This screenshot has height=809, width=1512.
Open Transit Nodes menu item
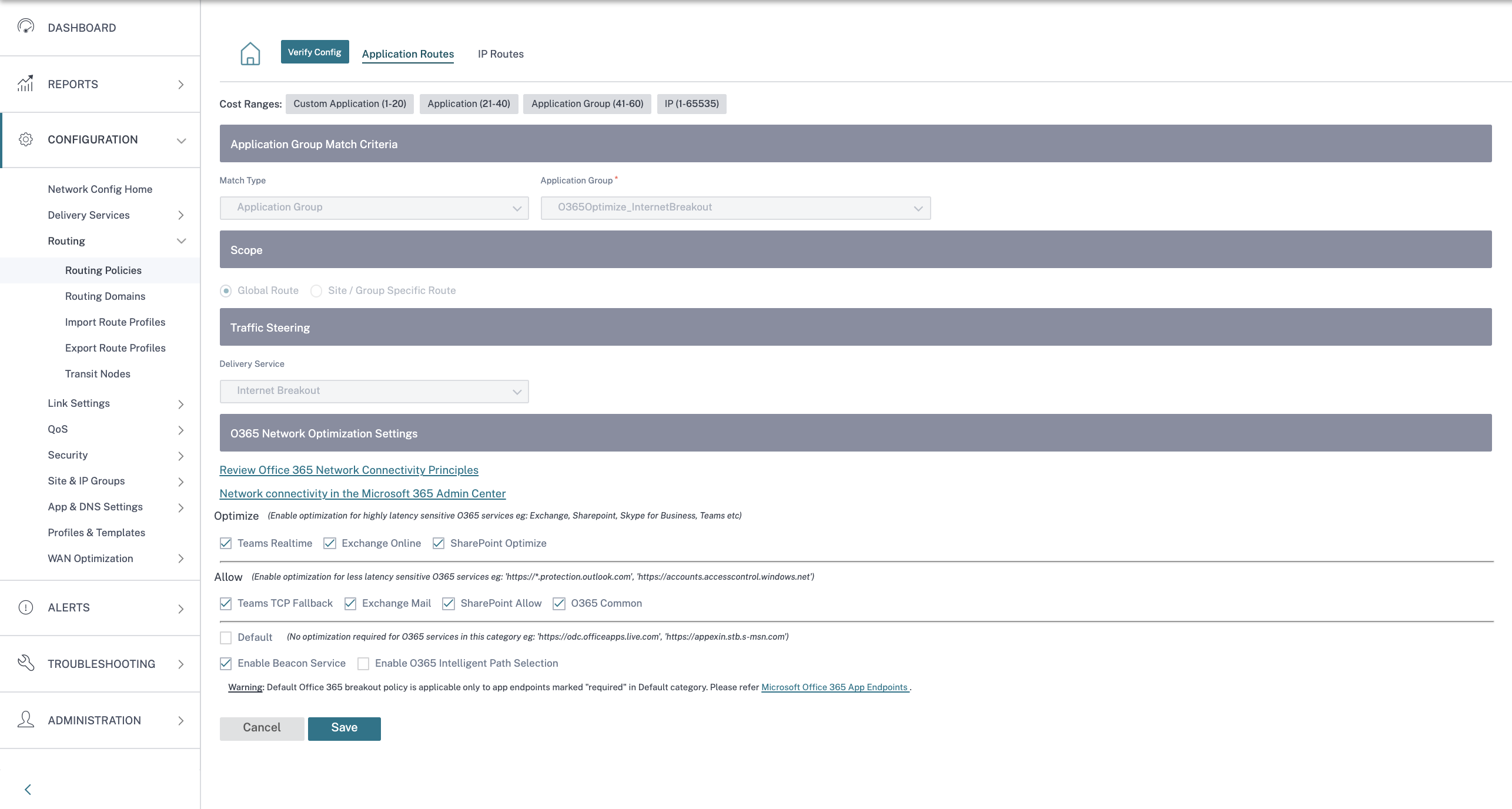point(98,374)
